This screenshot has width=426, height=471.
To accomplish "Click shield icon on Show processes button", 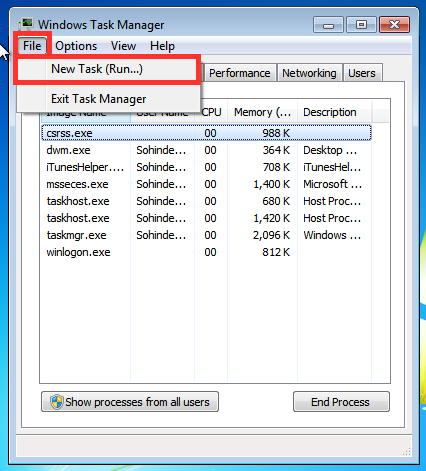I will point(57,402).
